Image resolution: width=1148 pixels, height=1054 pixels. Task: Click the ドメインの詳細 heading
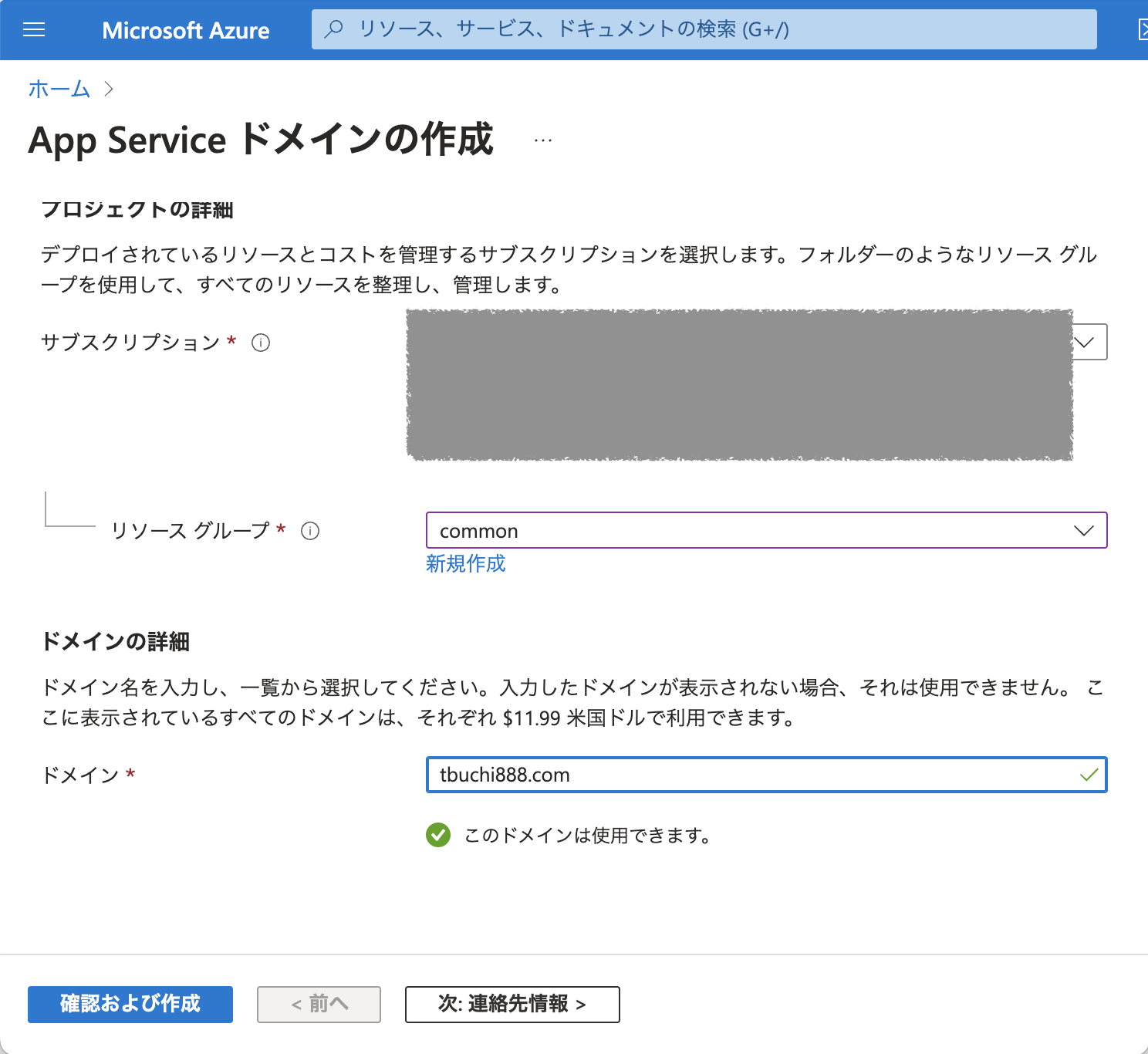115,641
